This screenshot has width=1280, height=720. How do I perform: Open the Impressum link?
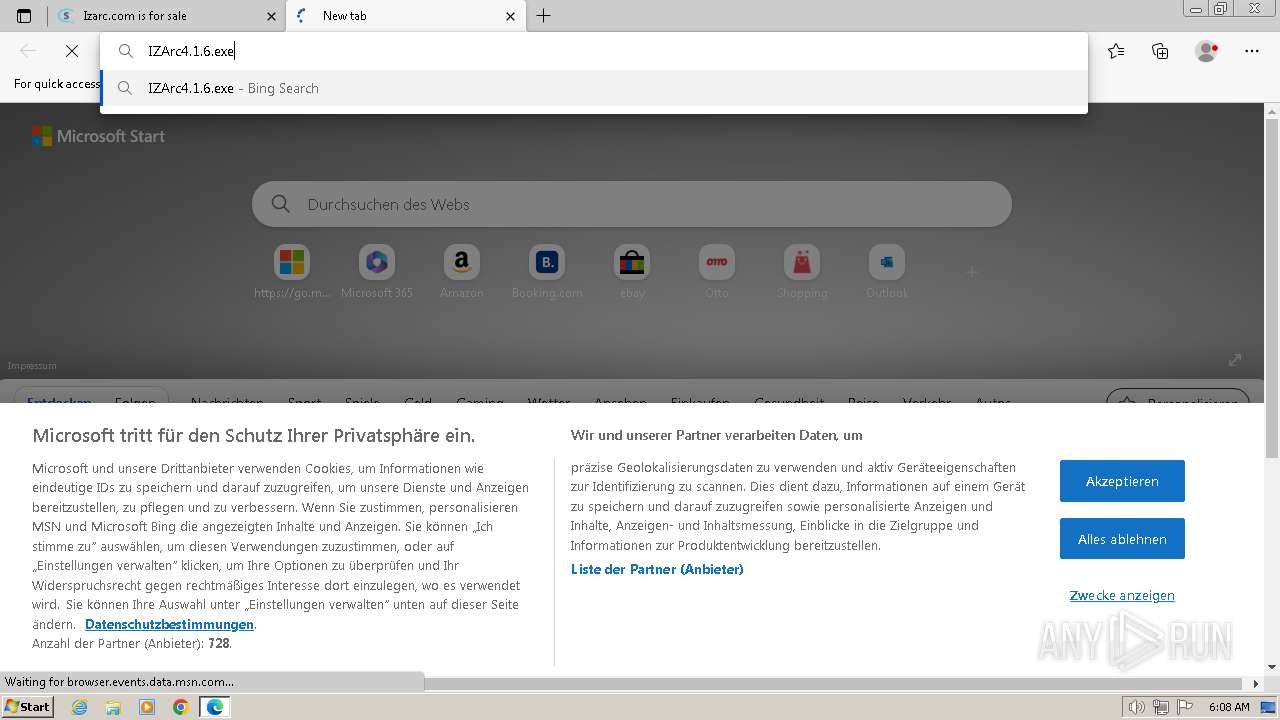click(x=32, y=366)
